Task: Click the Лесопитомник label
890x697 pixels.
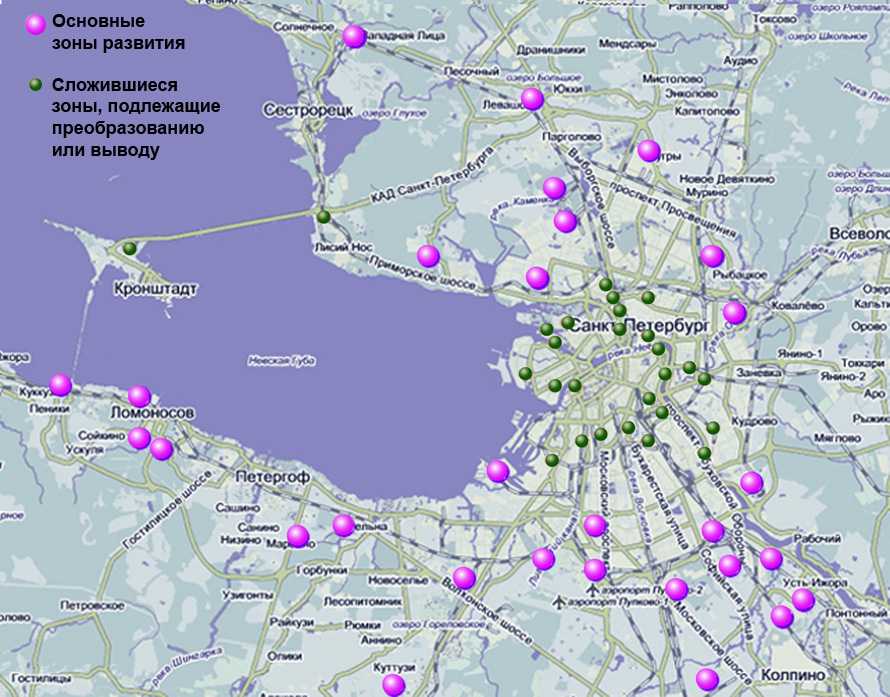Action: [362, 601]
